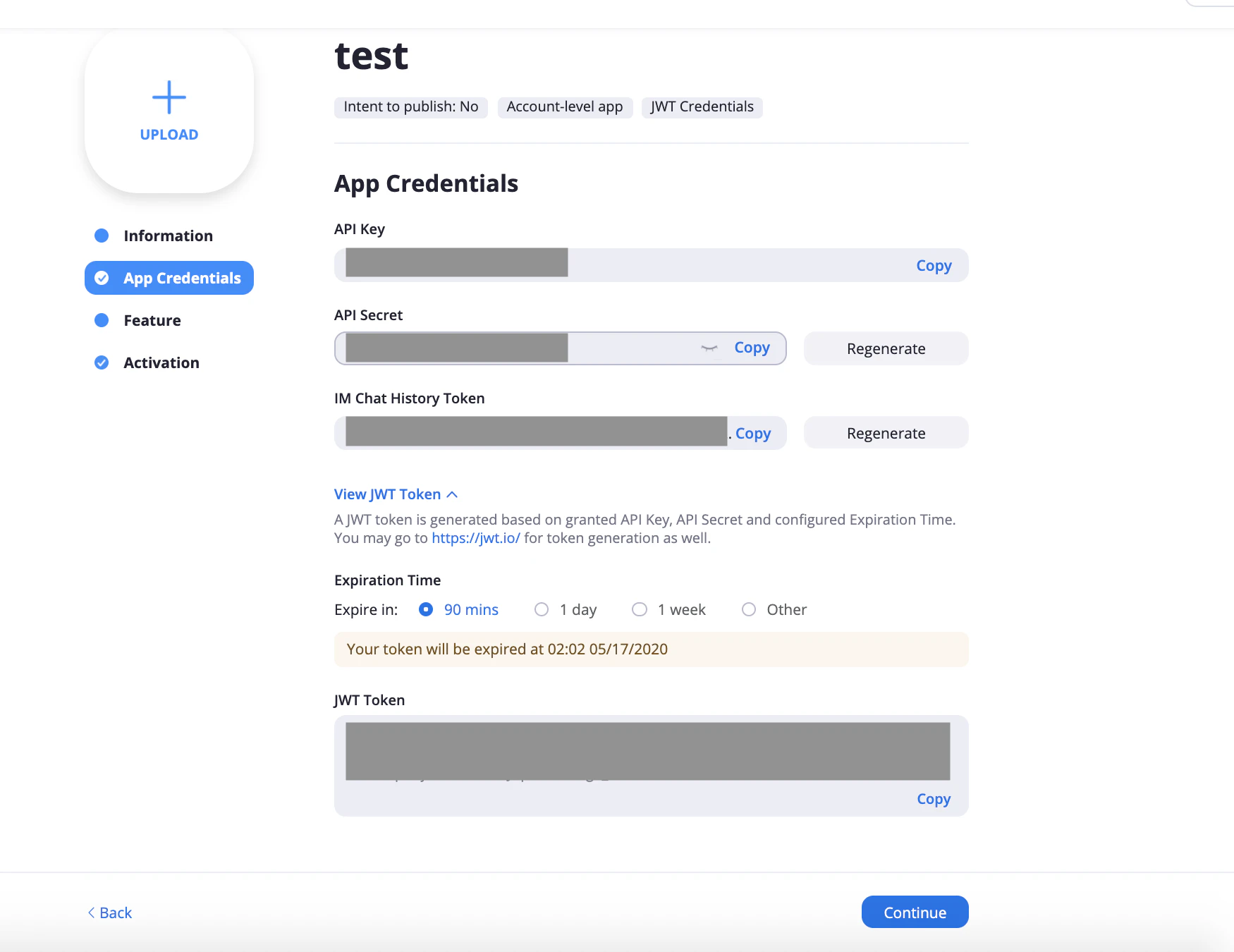Image resolution: width=1234 pixels, height=952 pixels.
Task: Click the UPLOAD label
Action: [169, 135]
